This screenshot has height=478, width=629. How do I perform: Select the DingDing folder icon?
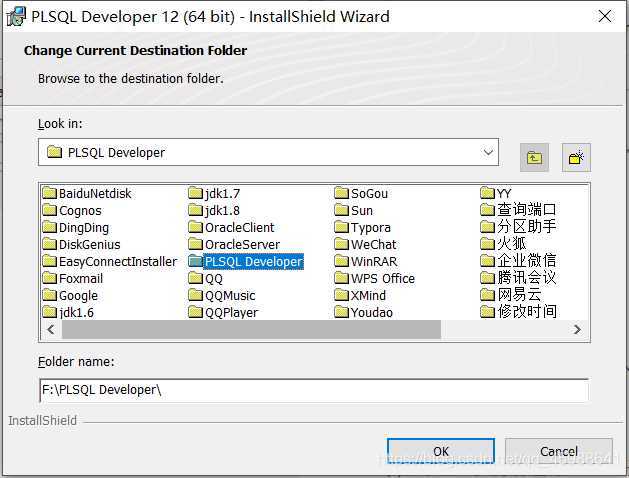(x=50, y=227)
